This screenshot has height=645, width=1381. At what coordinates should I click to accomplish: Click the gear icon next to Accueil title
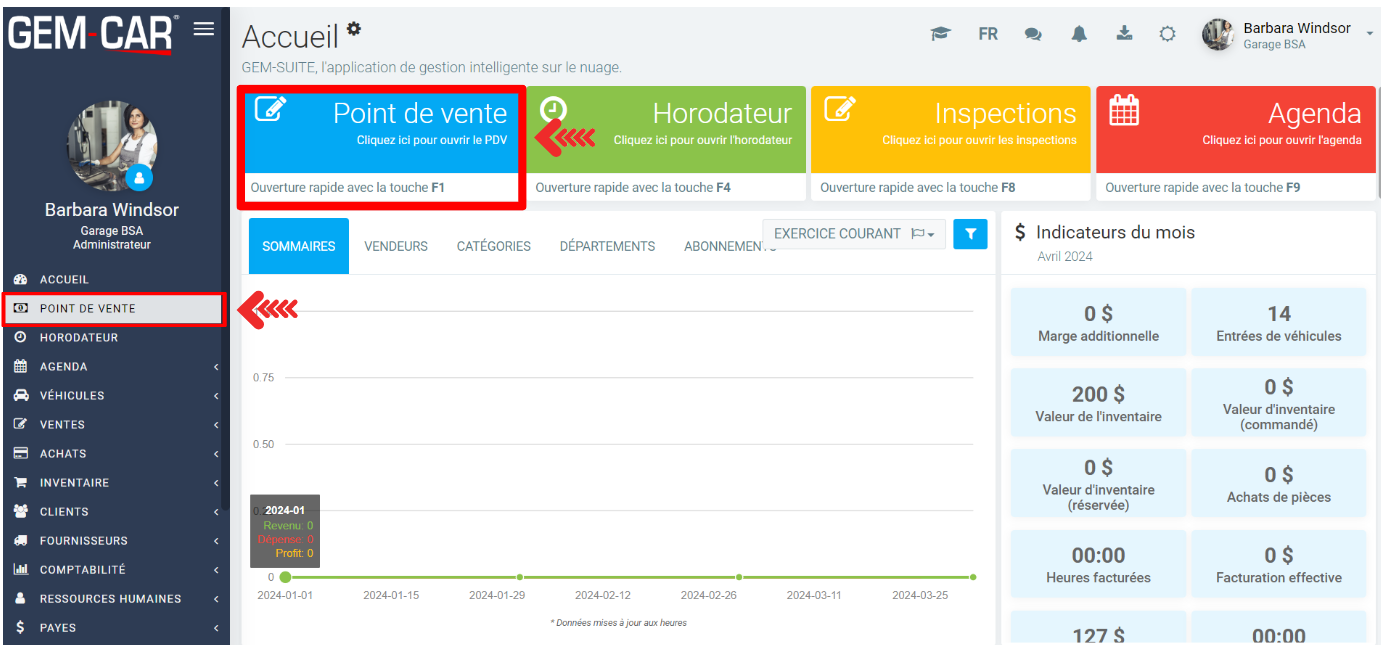[353, 30]
